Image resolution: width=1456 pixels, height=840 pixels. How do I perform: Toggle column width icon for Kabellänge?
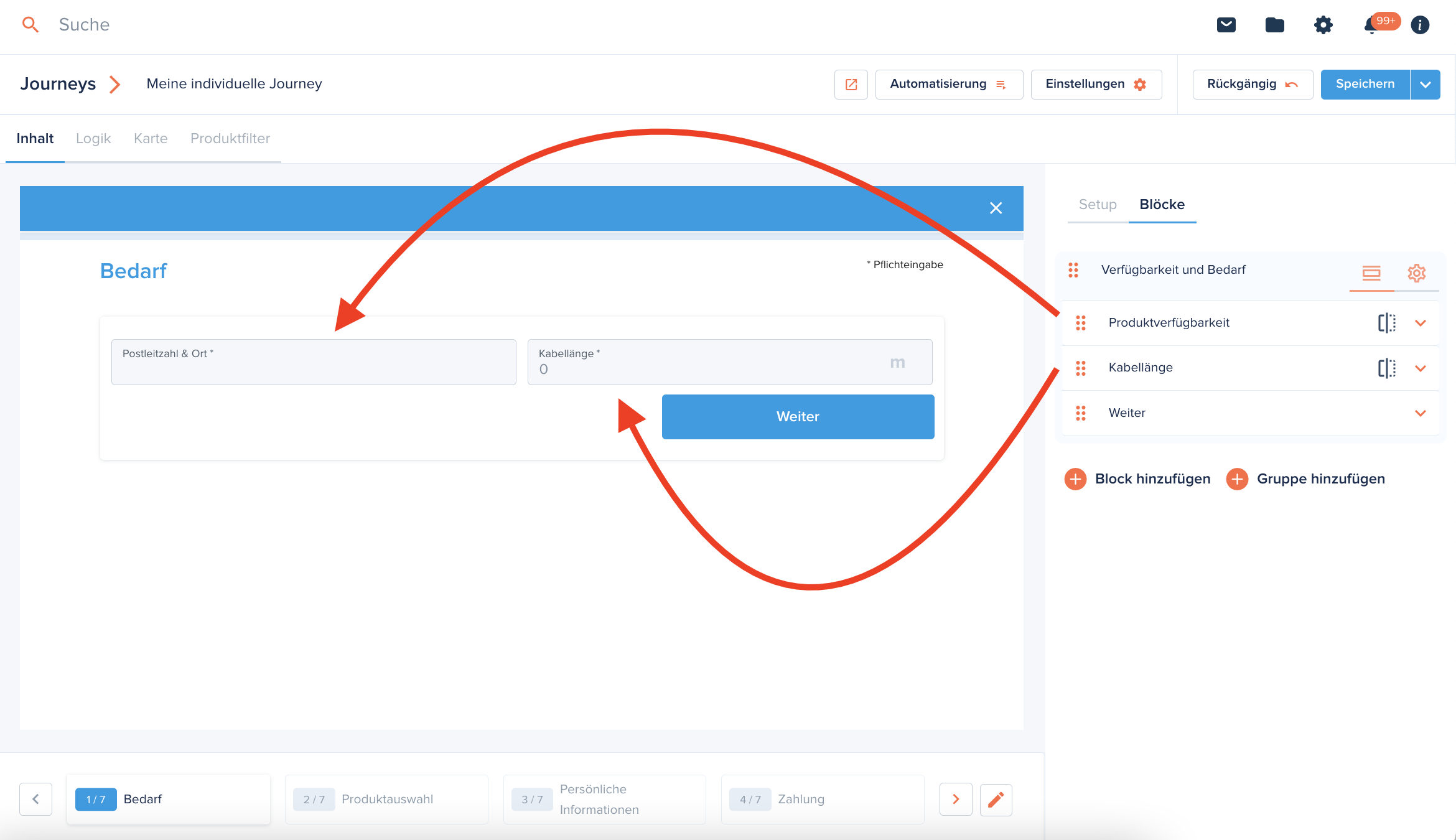[1387, 368]
